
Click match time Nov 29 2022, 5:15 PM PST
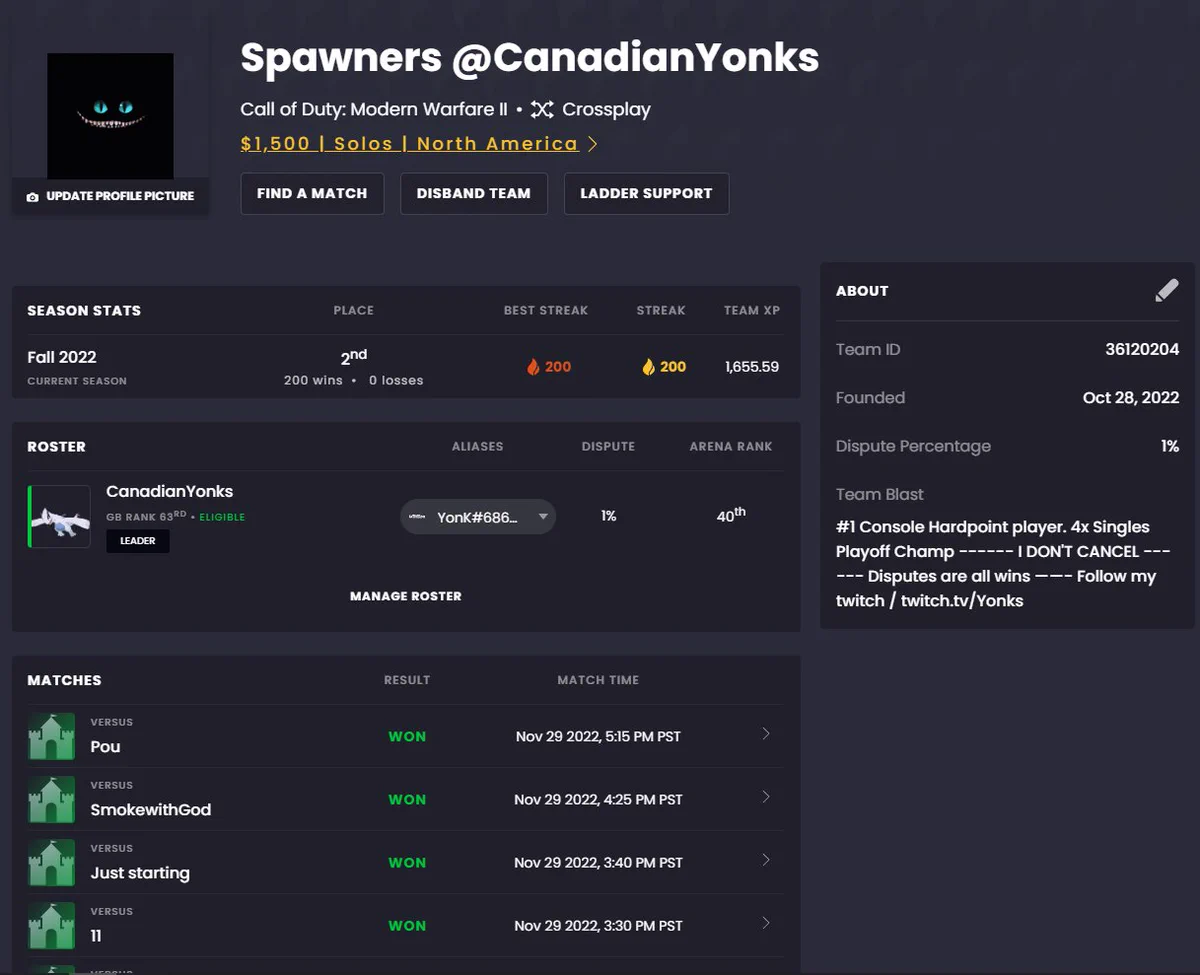[598, 736]
